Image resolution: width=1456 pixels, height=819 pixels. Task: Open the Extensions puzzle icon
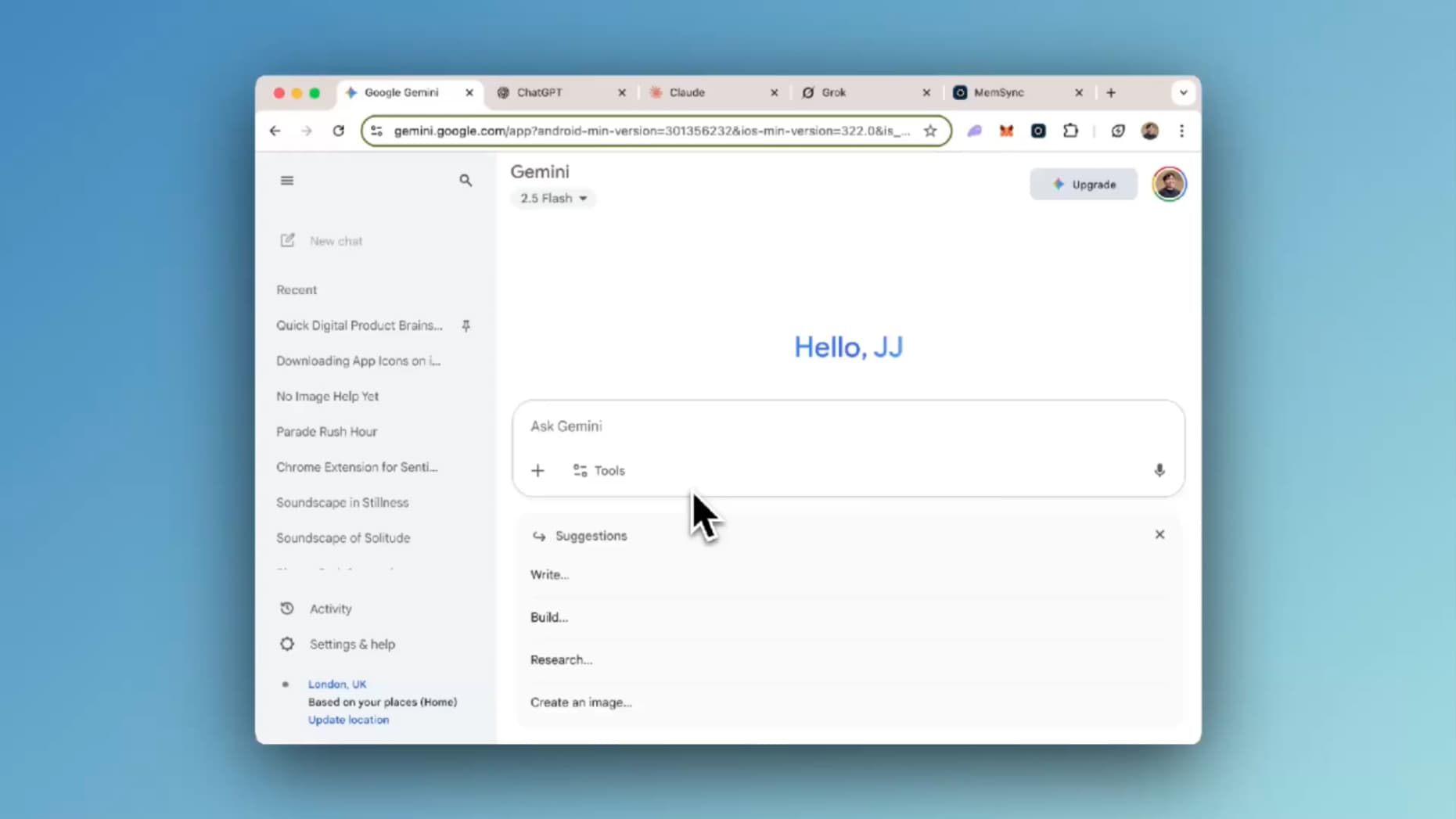(x=1070, y=131)
